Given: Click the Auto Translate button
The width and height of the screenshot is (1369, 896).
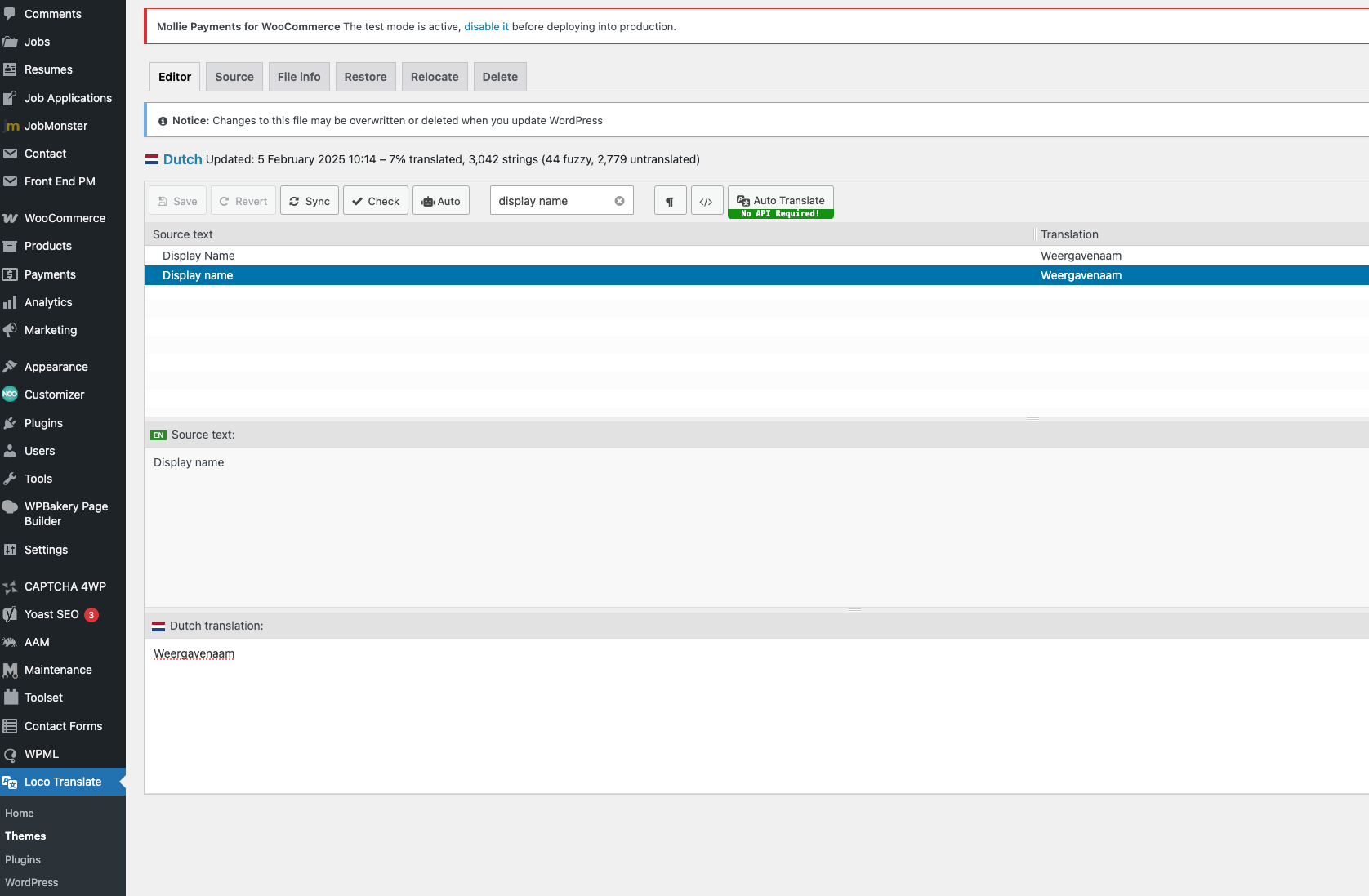Looking at the screenshot, I should (781, 202).
